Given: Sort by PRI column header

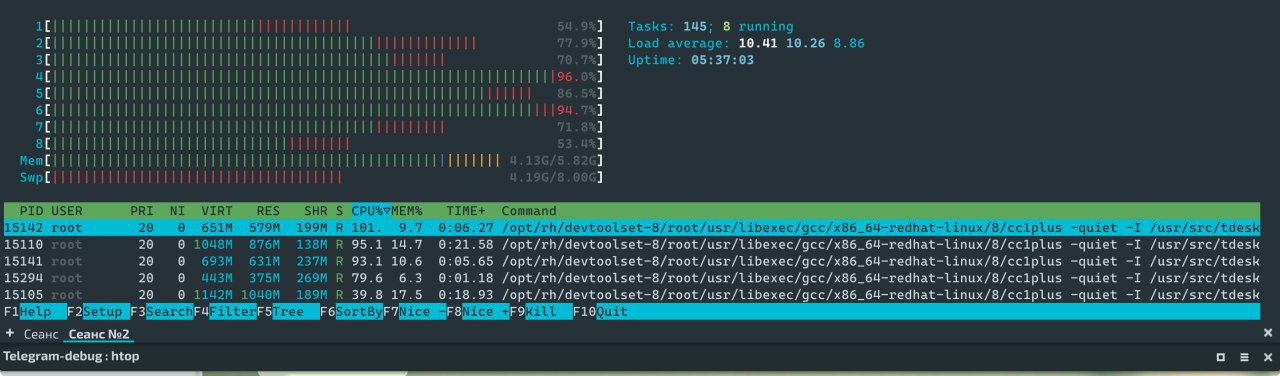Looking at the screenshot, I should [x=141, y=211].
